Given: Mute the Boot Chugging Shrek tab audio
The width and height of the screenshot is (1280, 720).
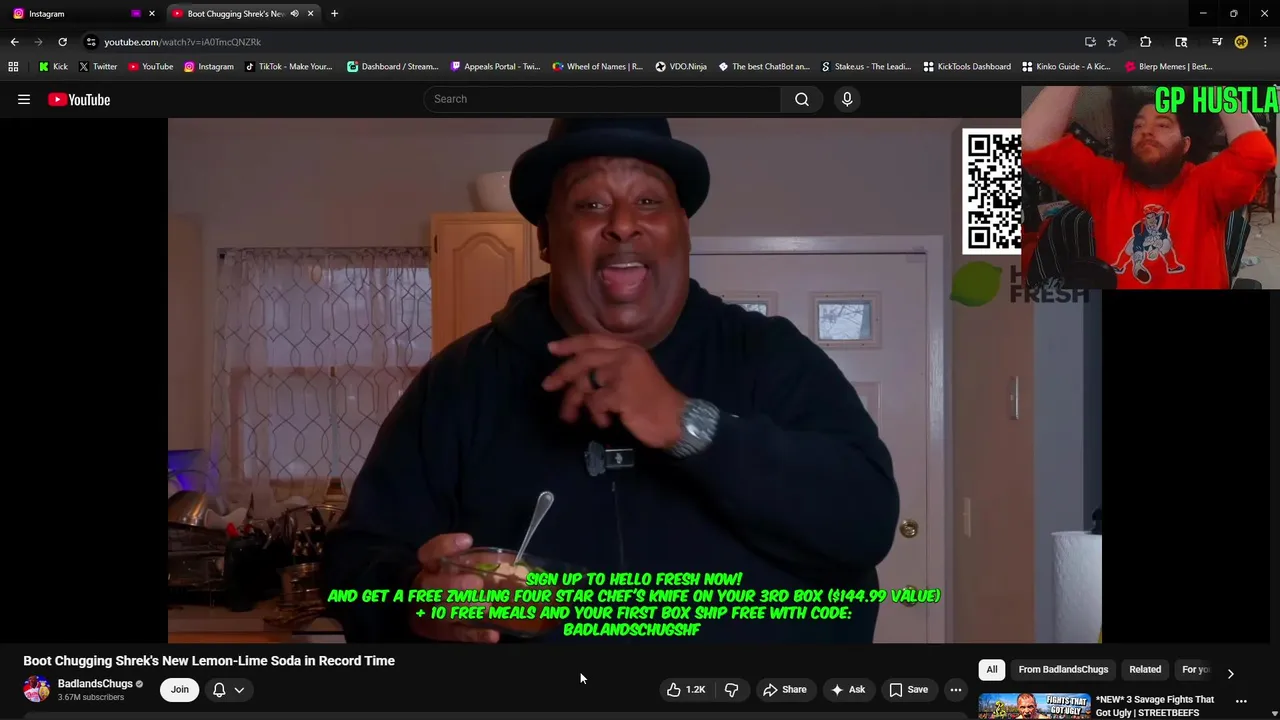Looking at the screenshot, I should 294,14.
